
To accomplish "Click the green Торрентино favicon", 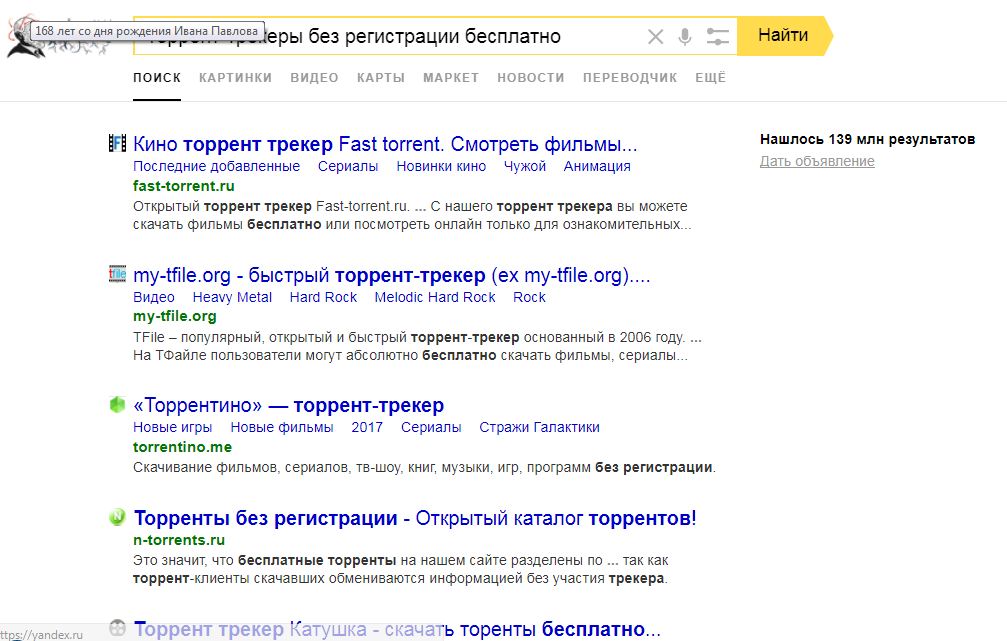I will tap(117, 405).
